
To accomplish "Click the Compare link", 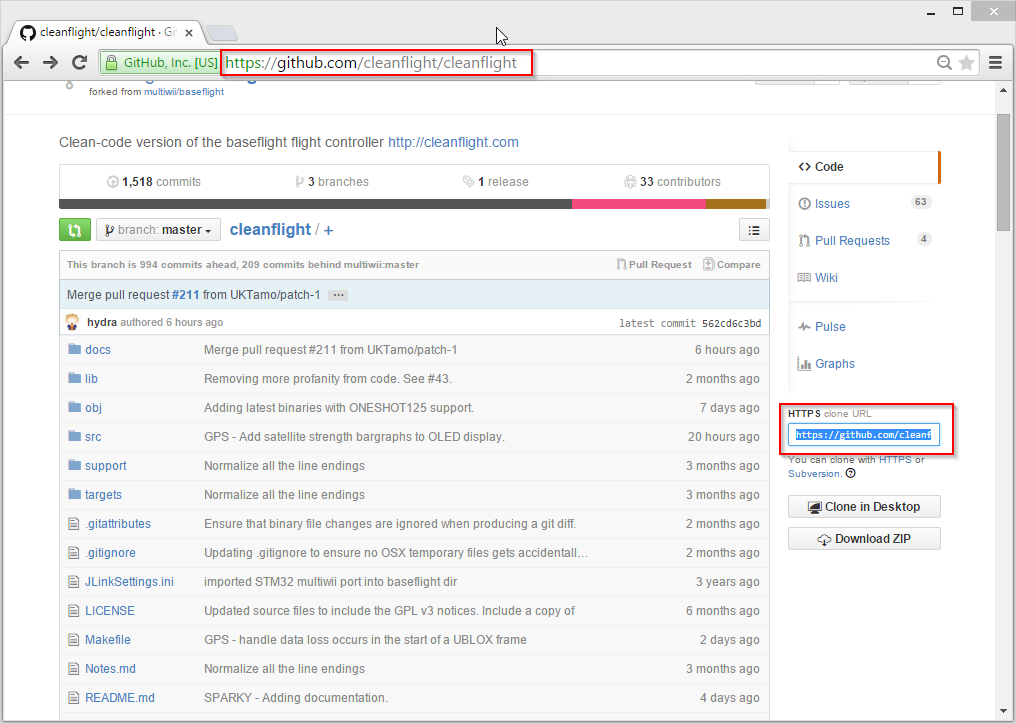I will coord(732,264).
